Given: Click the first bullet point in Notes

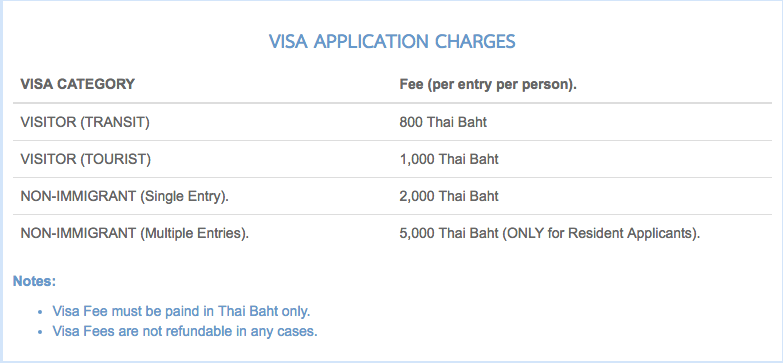Looking at the screenshot, I should 40,312.
